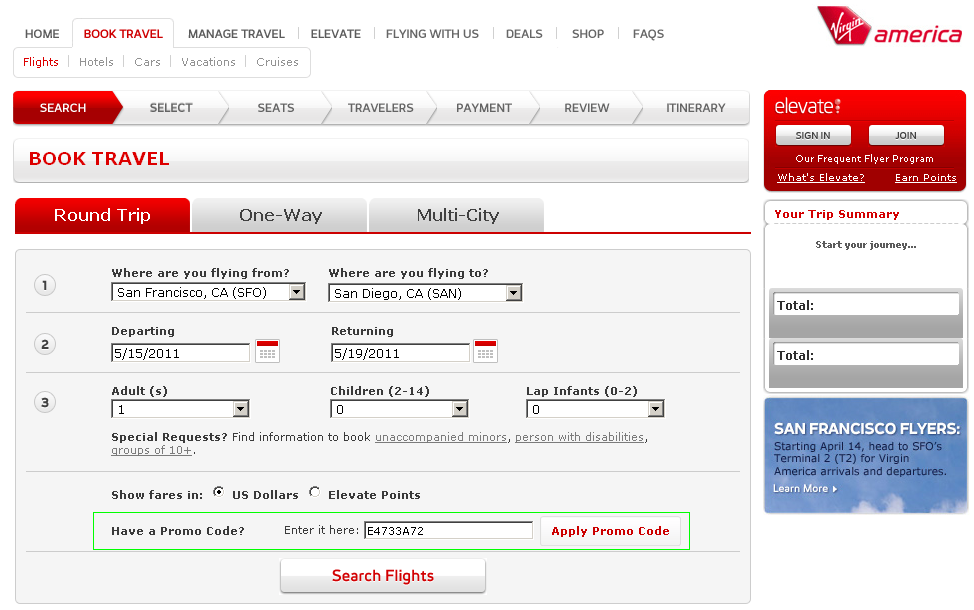Select the Cruises sub-tab
This screenshot has width=974, height=610.
tap(277, 62)
